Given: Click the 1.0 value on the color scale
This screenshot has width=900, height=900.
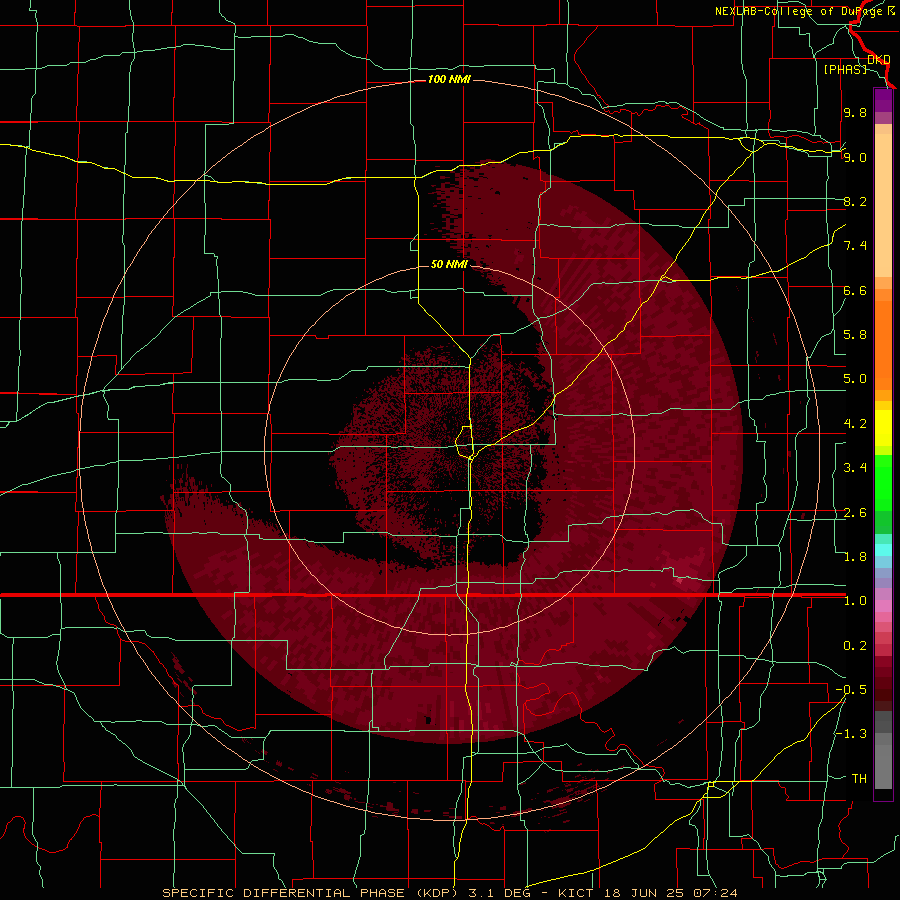Looking at the screenshot, I should pos(855,601).
